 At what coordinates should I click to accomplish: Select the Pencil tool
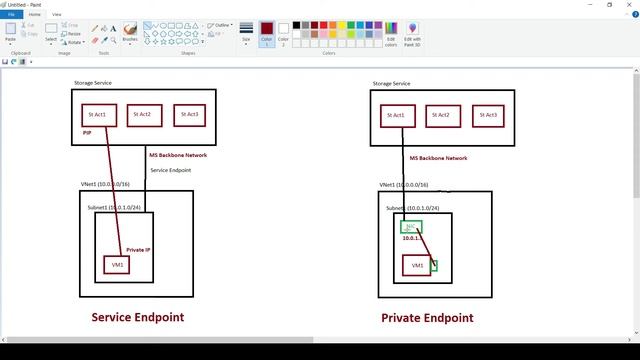coord(95,29)
